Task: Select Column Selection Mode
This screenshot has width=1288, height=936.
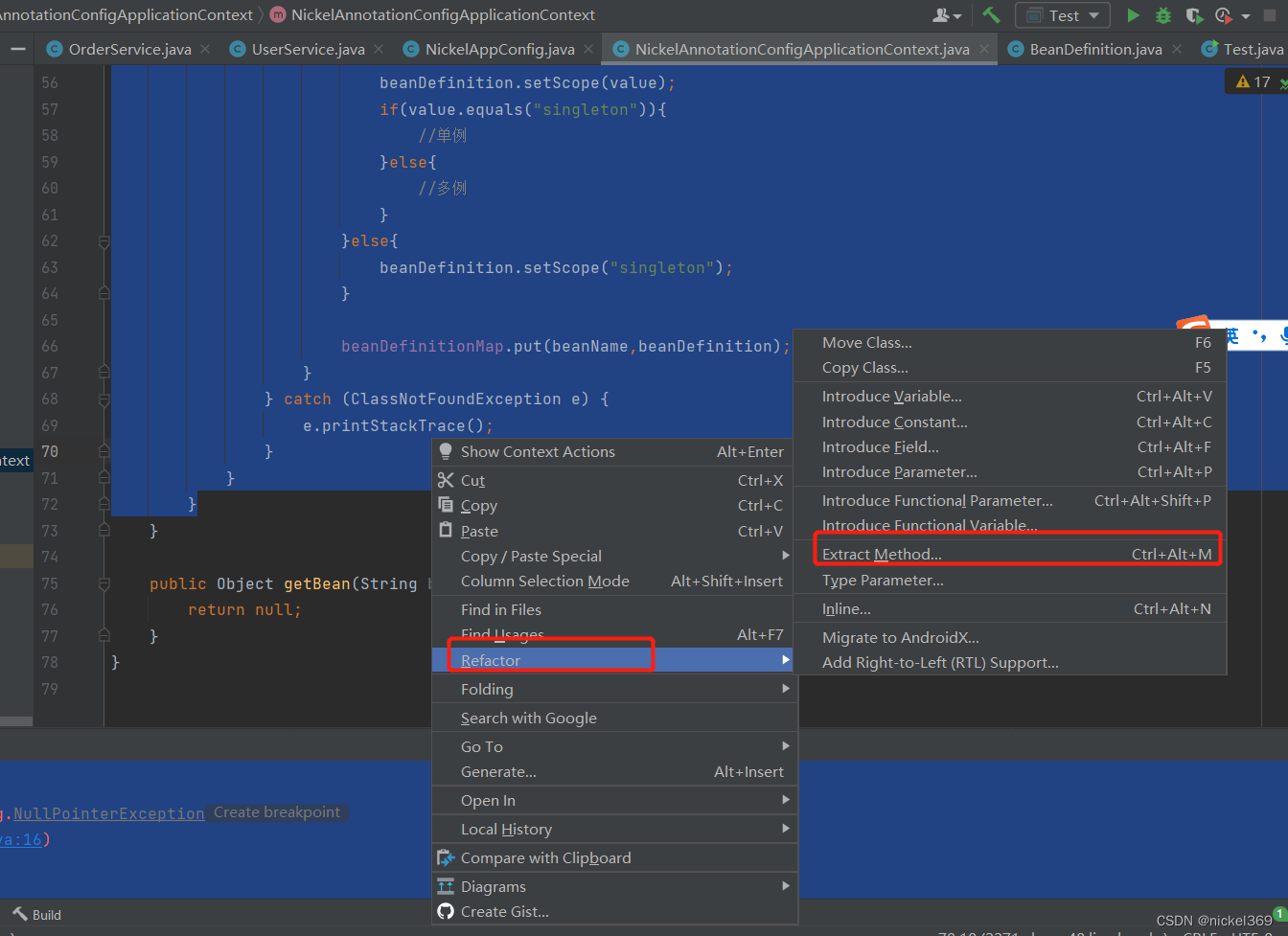Action: click(613, 581)
